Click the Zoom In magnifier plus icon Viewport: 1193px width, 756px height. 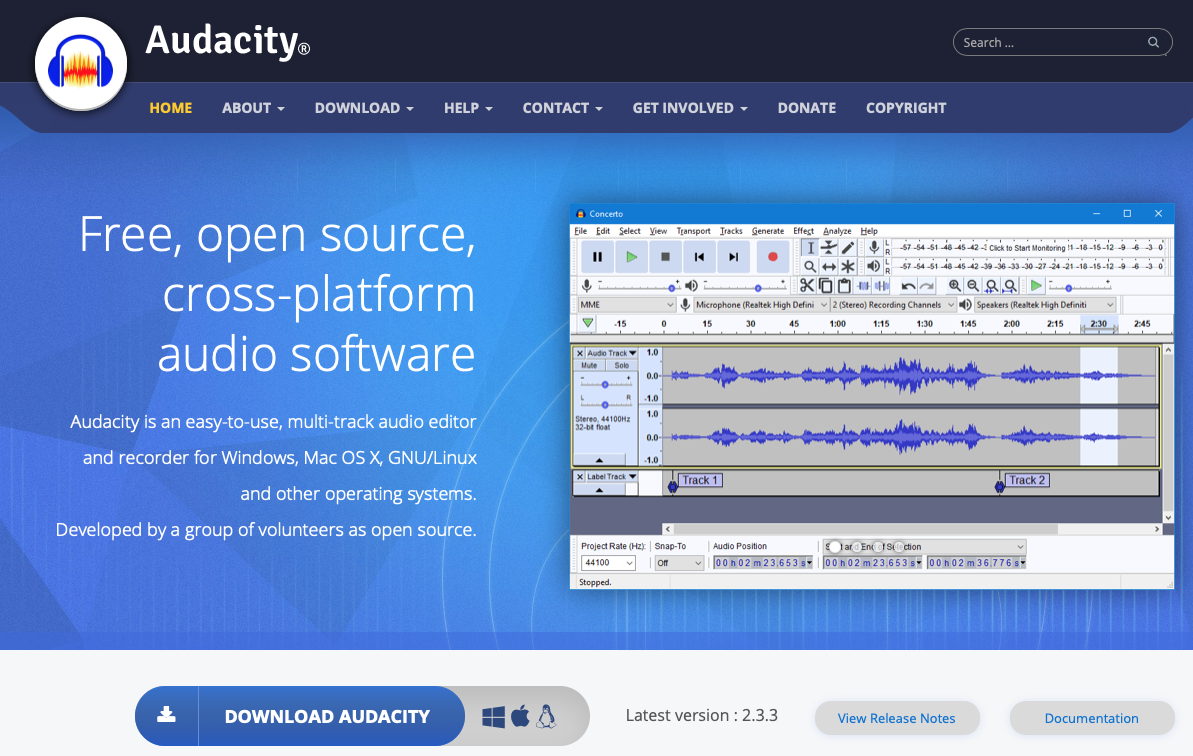[954, 286]
